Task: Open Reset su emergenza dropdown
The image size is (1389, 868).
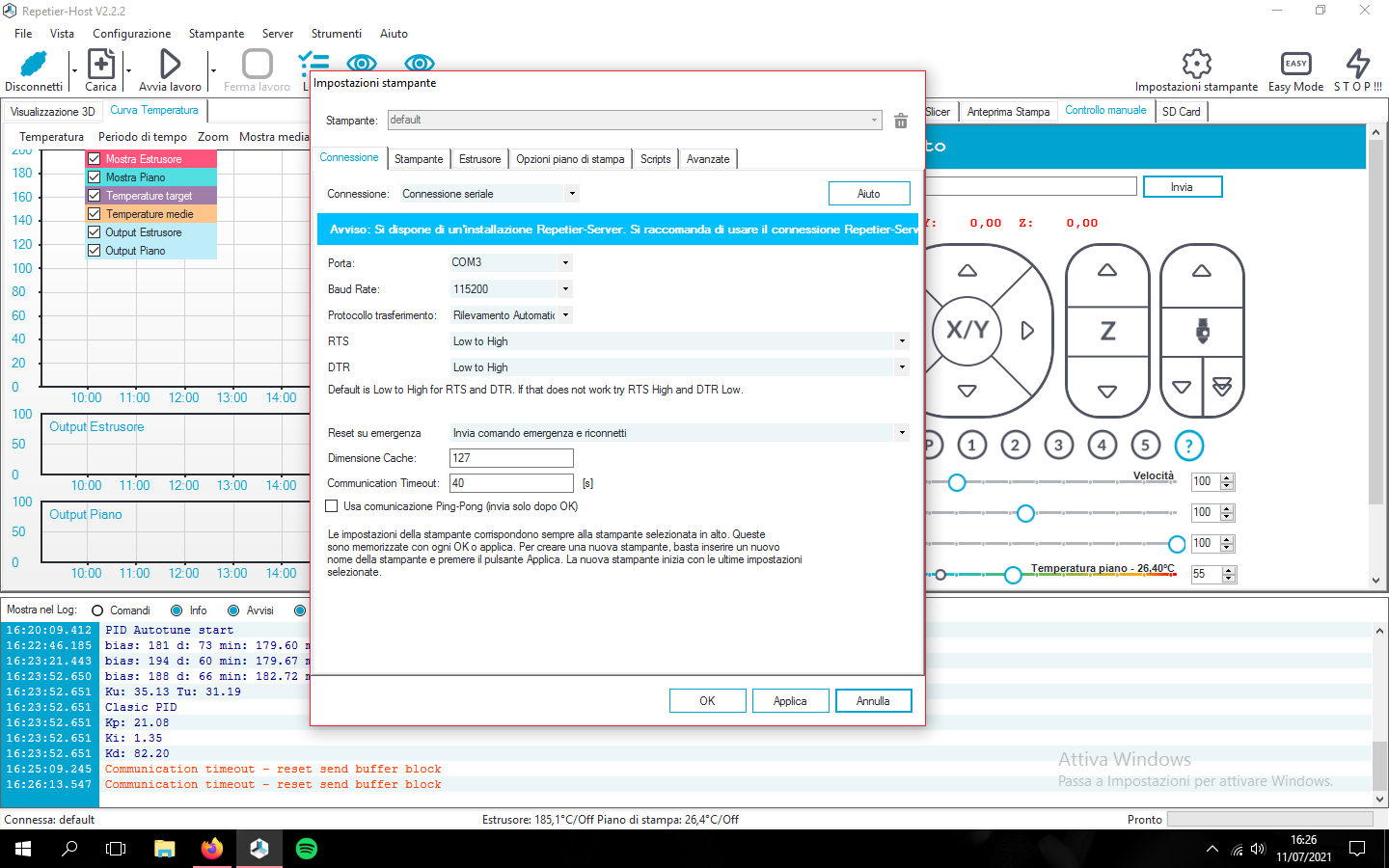Action: (x=679, y=433)
